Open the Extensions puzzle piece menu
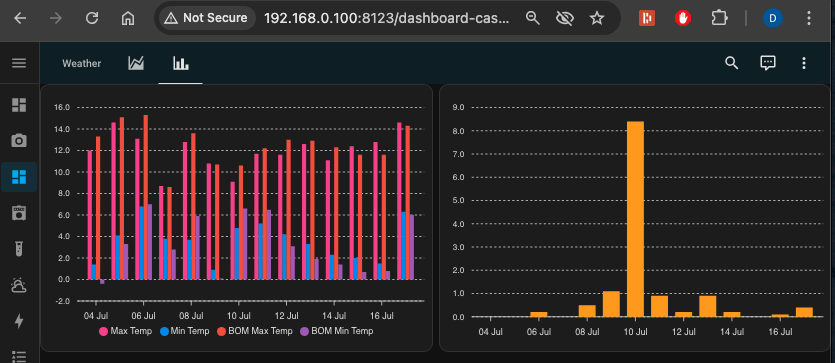835x363 pixels. pos(719,19)
